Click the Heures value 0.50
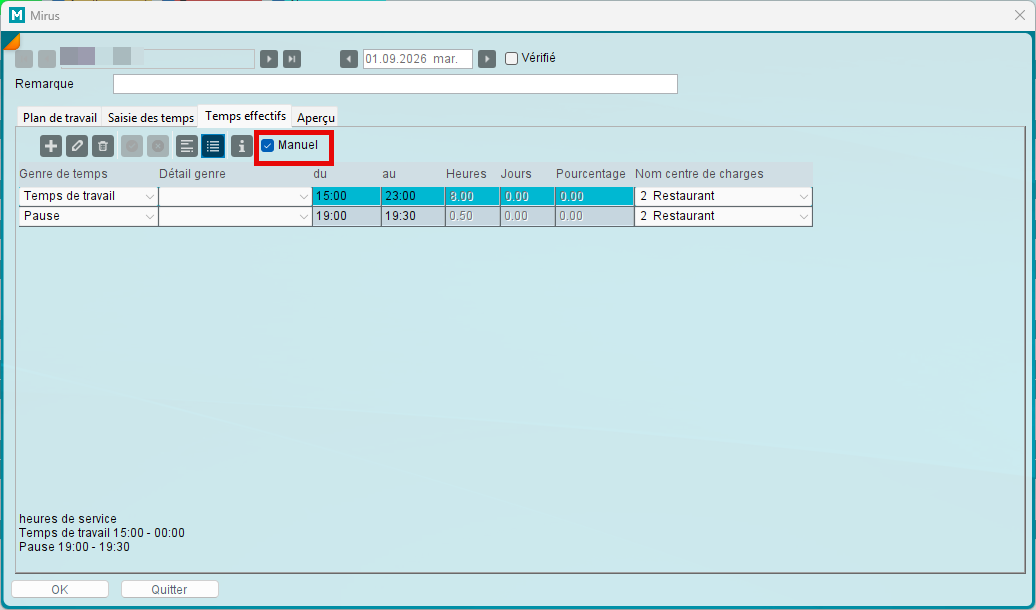This screenshot has height=610, width=1036. point(472,216)
